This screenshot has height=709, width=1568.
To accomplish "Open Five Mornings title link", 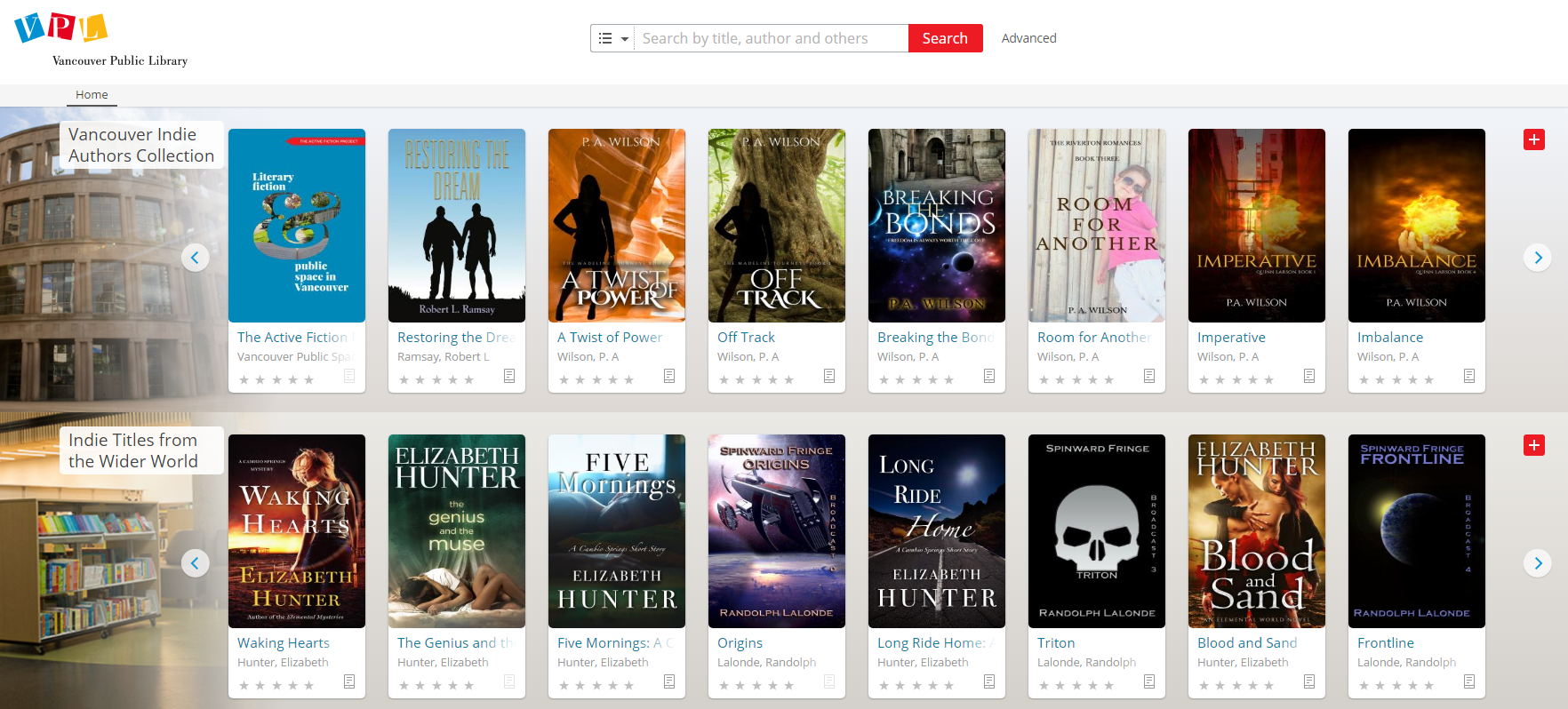I will tap(615, 643).
